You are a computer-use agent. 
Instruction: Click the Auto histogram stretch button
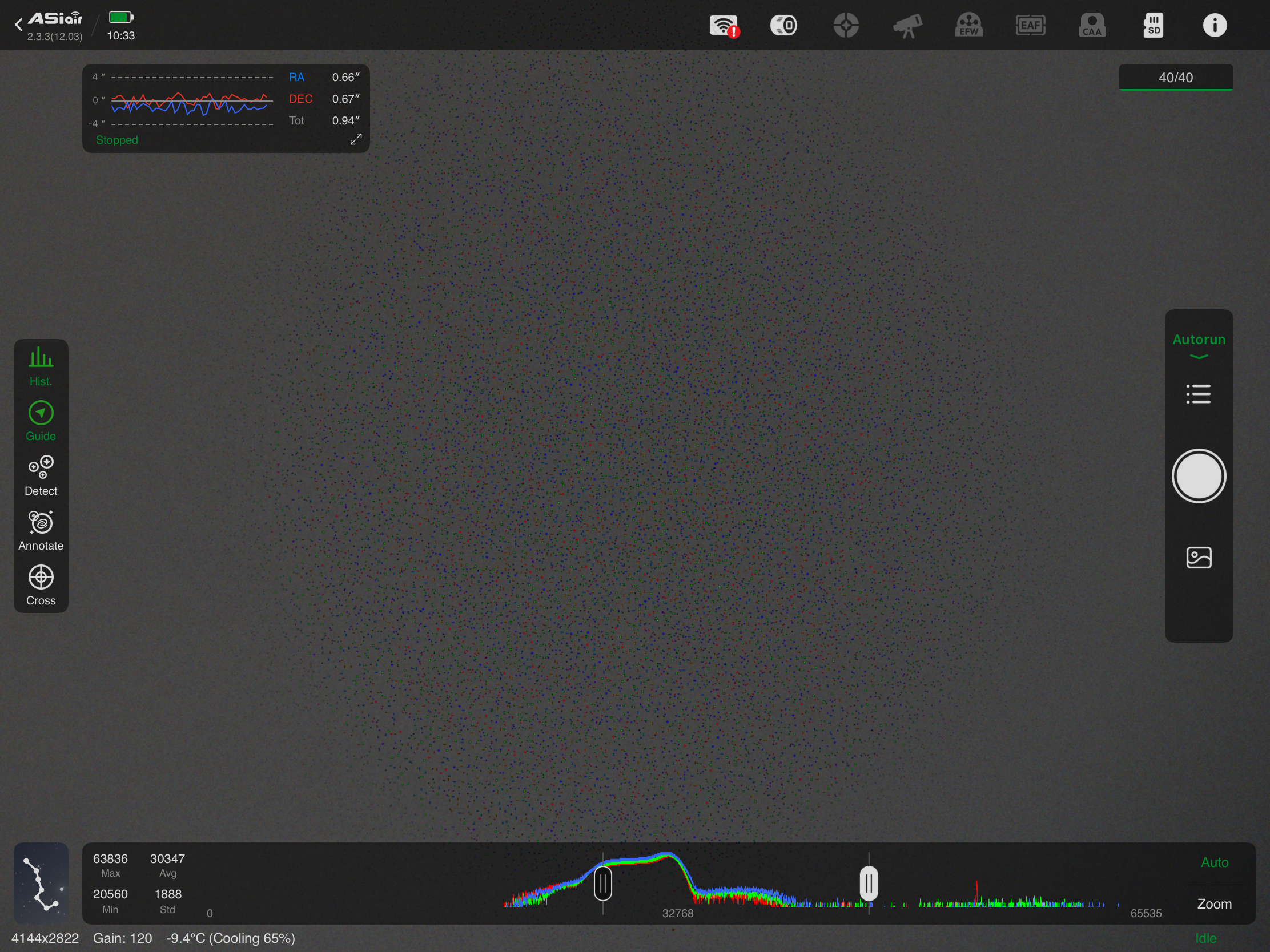click(x=1214, y=862)
